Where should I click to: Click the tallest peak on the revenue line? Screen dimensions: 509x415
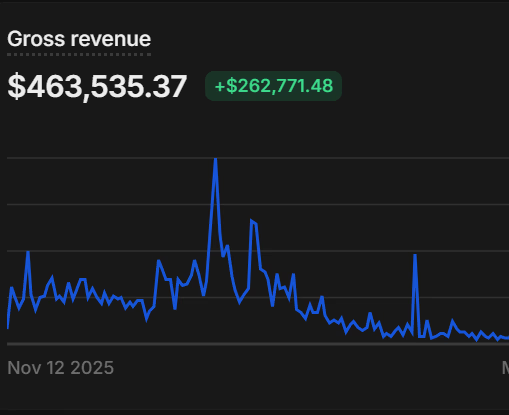216,160
